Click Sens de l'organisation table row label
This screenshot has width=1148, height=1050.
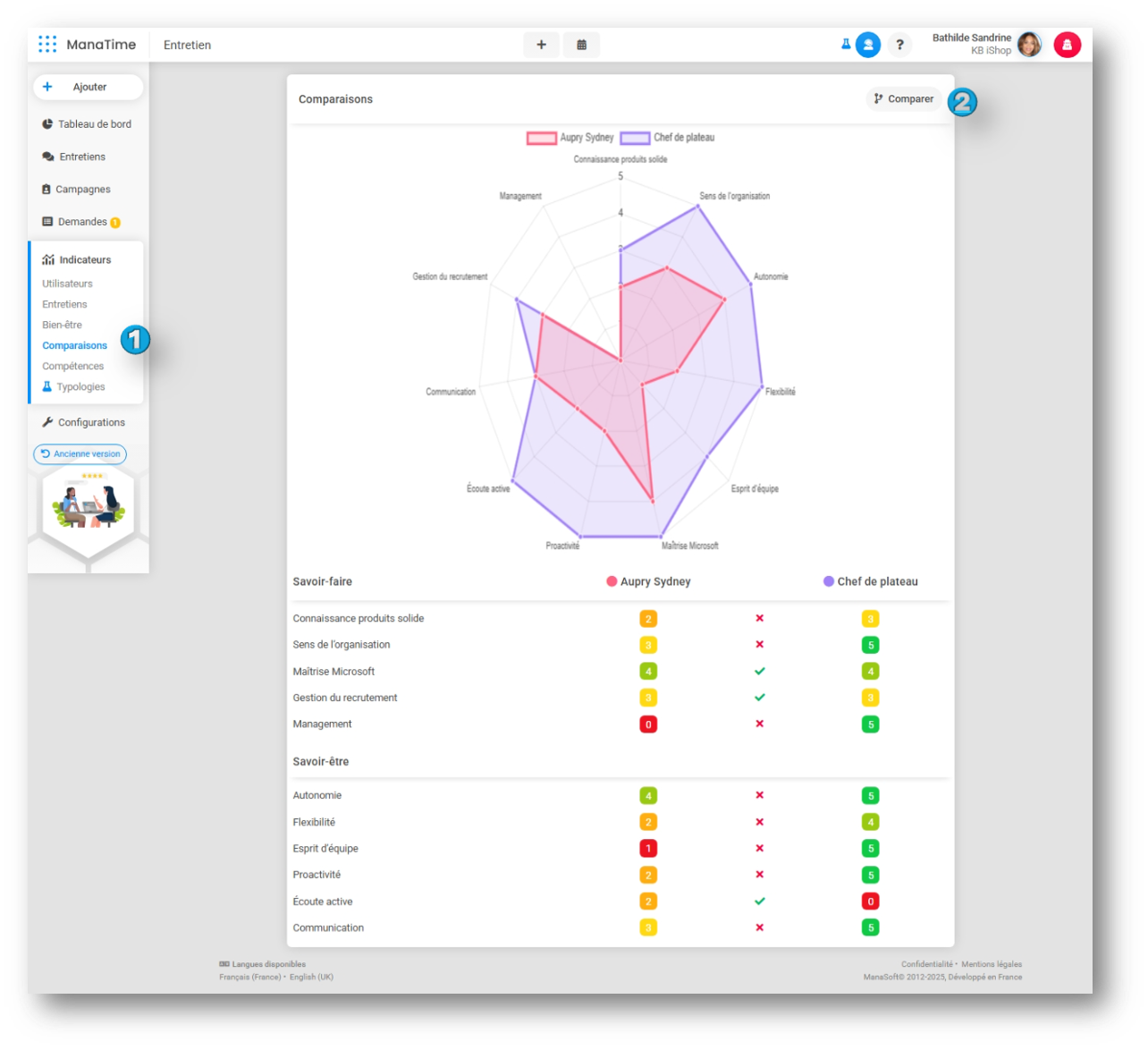pyautogui.click(x=341, y=645)
